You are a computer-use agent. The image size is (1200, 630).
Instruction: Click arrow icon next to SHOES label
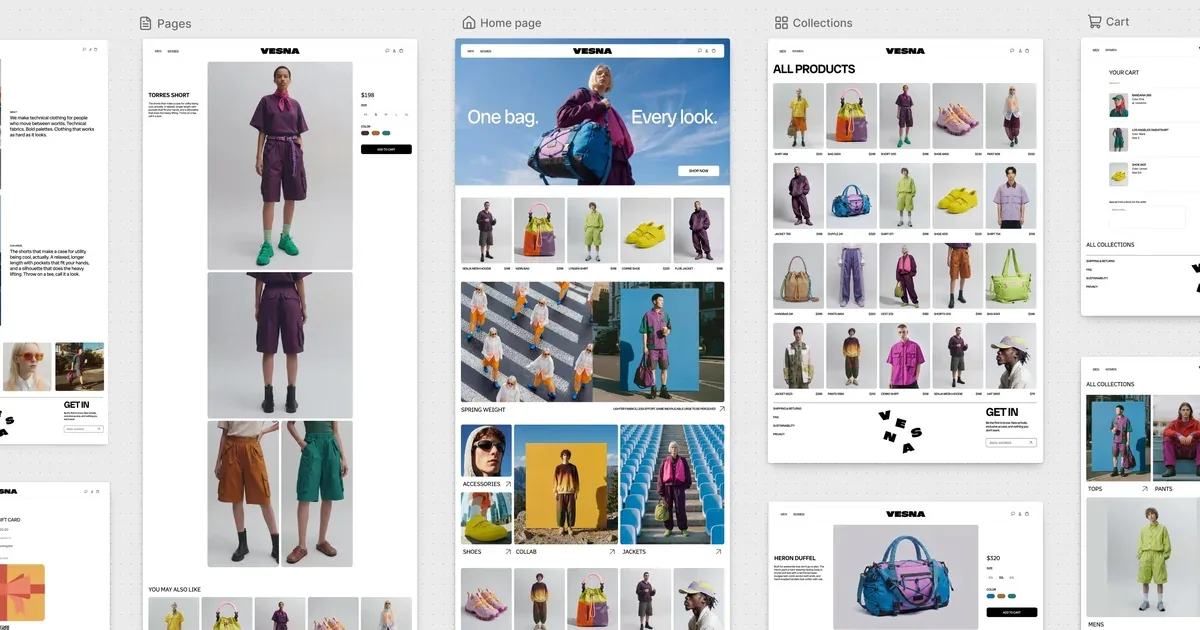point(508,551)
